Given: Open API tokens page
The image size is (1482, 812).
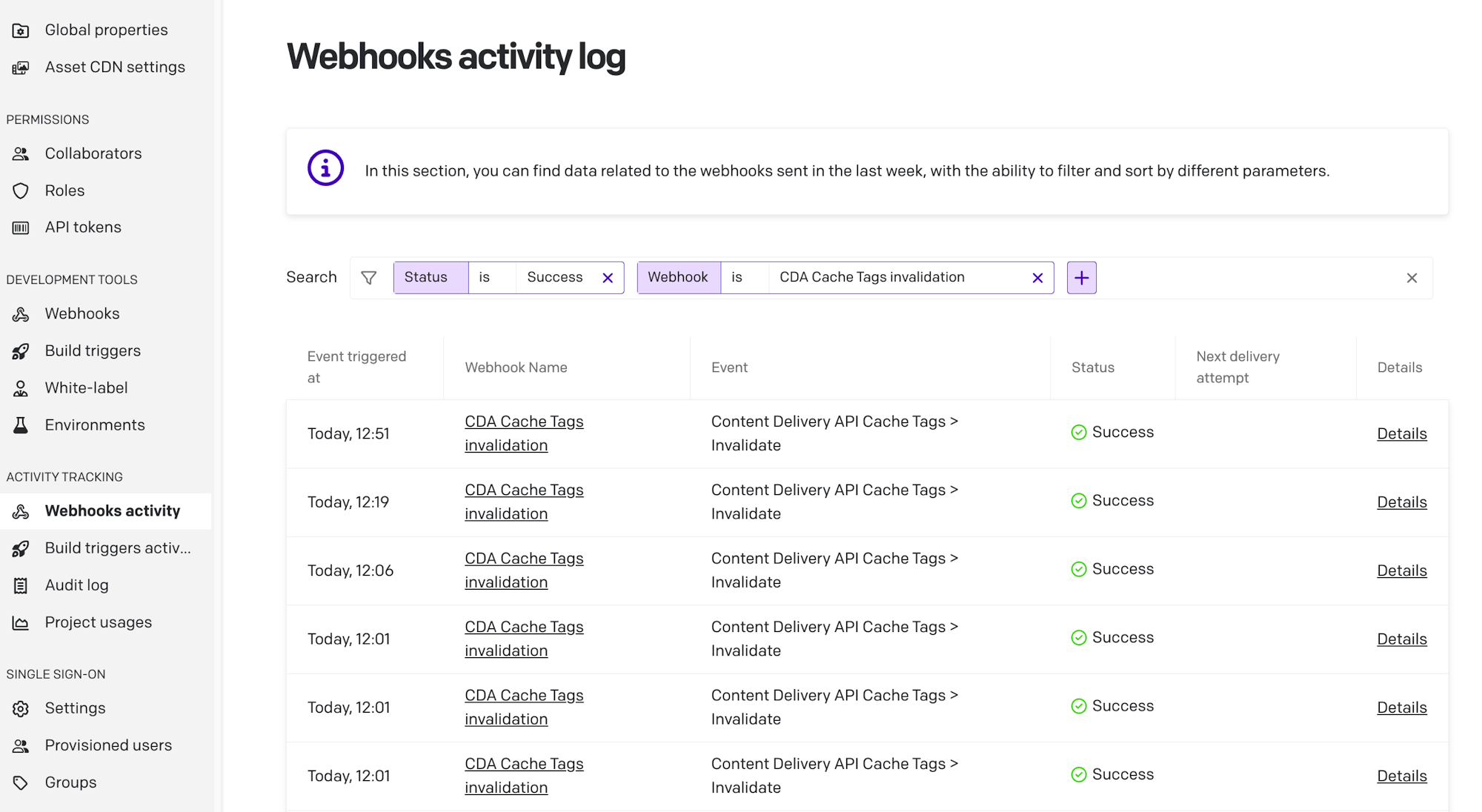Looking at the screenshot, I should point(83,227).
